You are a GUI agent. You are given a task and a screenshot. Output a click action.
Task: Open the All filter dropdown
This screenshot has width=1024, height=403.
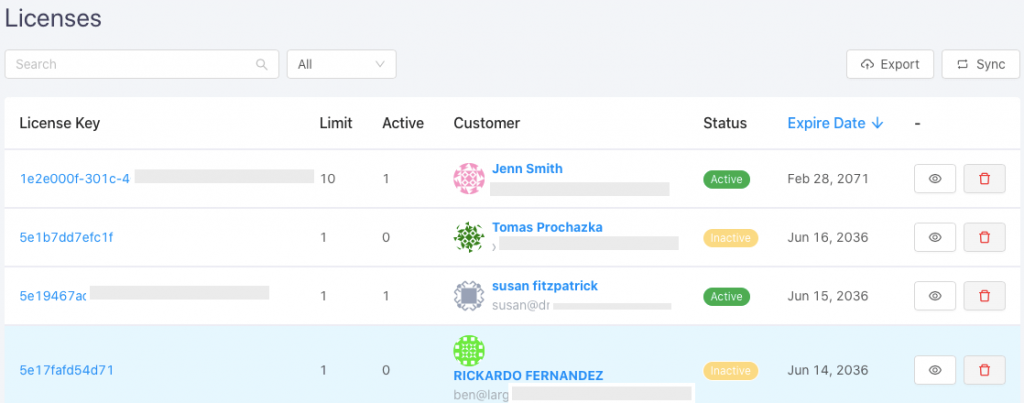pos(342,64)
